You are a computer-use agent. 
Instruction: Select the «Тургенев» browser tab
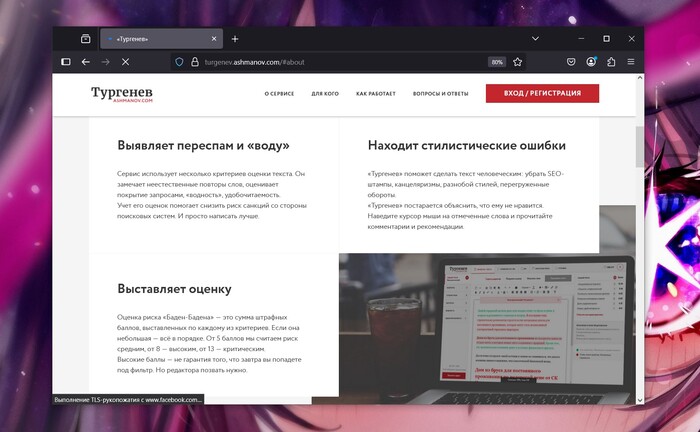coord(161,39)
